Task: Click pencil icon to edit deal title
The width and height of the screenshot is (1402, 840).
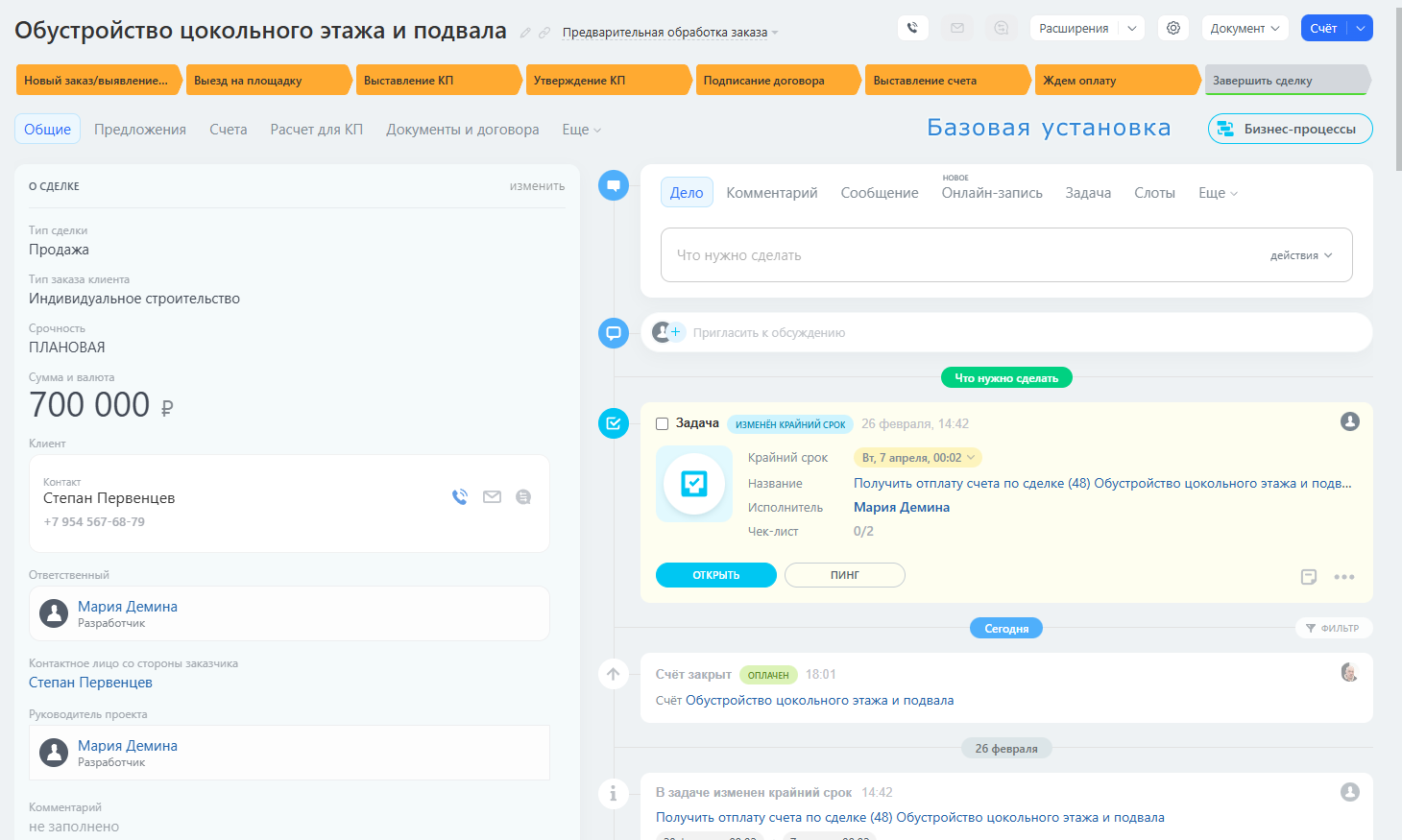Action: (525, 33)
